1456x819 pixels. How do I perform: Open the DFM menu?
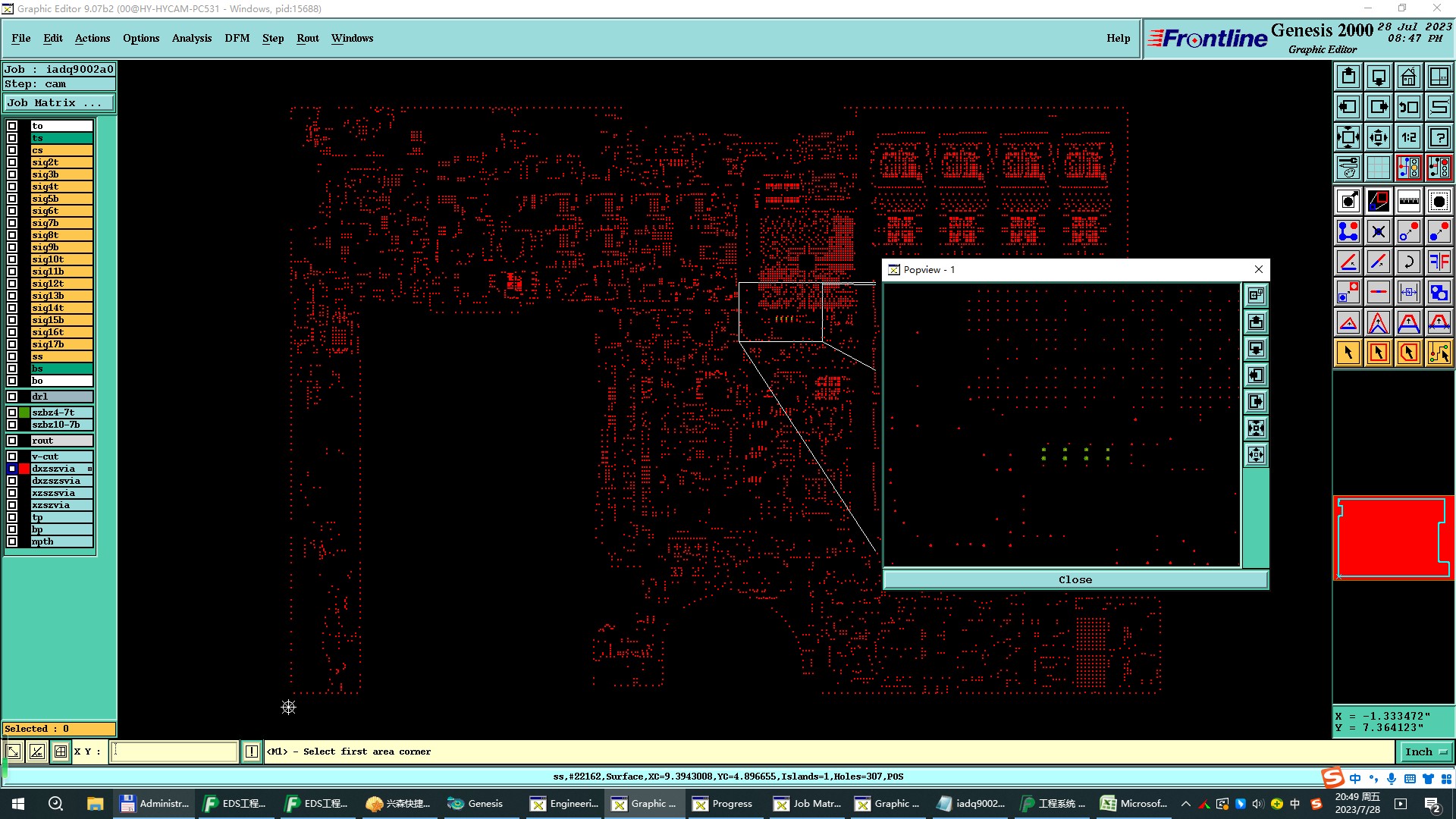(x=237, y=38)
